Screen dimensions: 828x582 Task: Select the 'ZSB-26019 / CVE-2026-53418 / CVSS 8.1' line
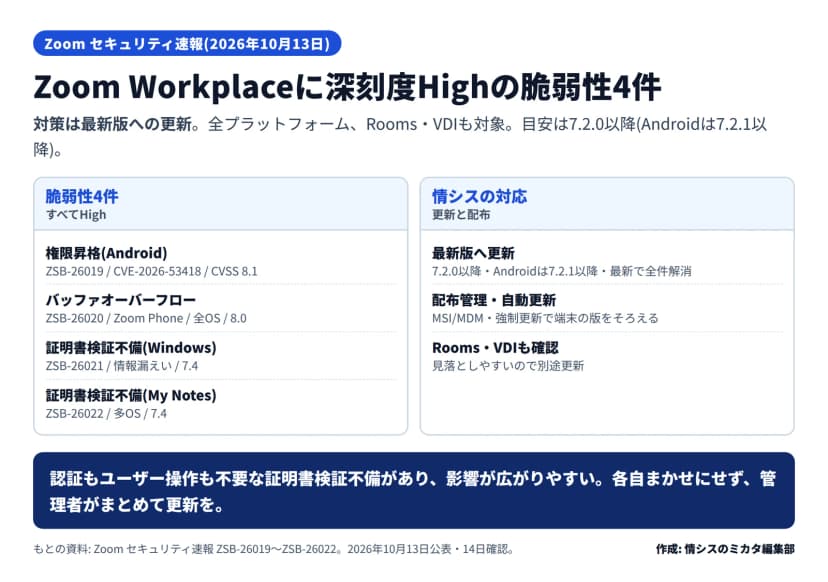(152, 271)
